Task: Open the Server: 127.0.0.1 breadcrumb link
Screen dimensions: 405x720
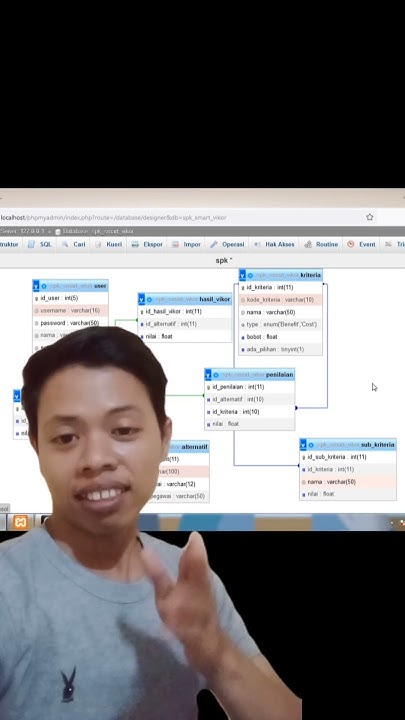Action: [22, 231]
